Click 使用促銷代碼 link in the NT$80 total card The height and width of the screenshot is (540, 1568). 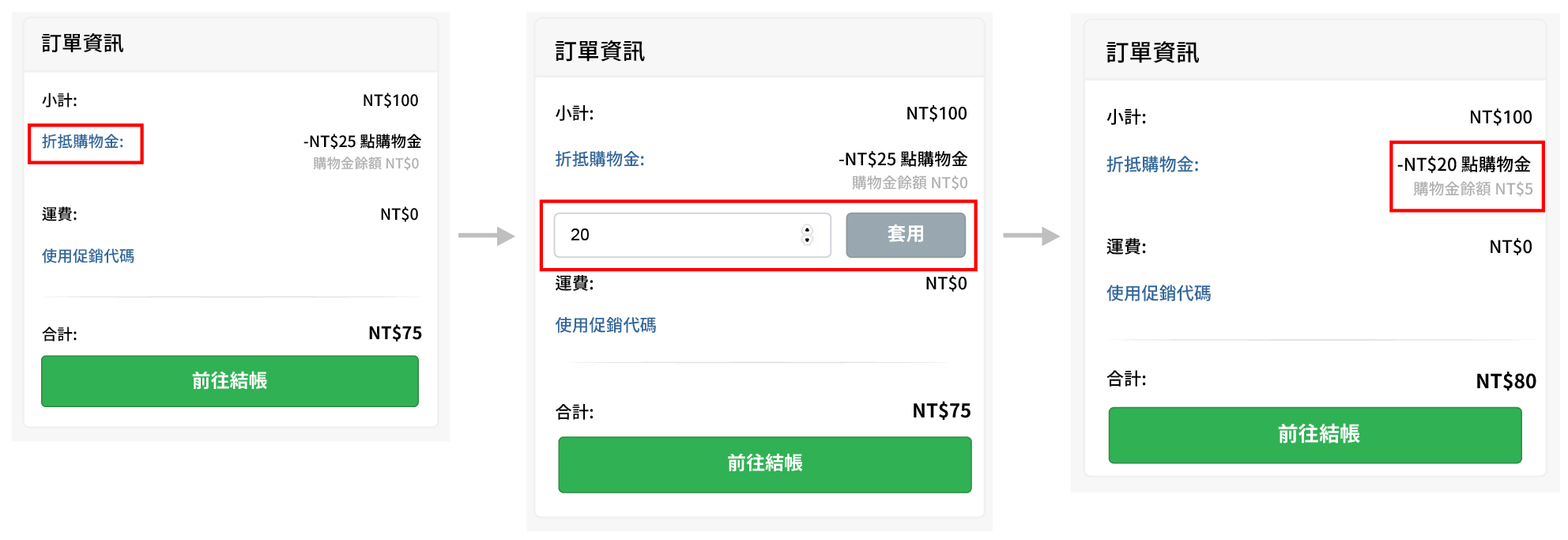coord(1159,293)
